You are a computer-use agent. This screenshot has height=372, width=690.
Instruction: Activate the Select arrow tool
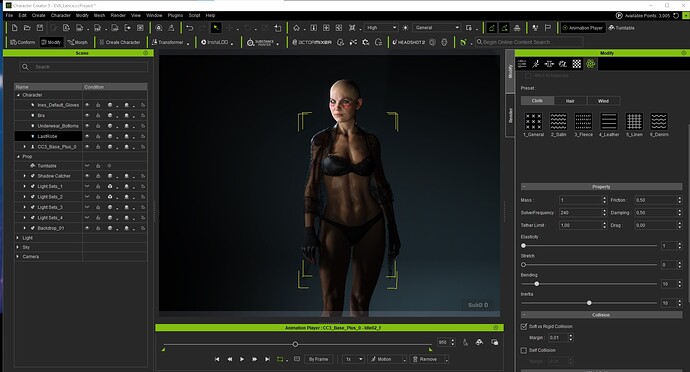(x=216, y=28)
